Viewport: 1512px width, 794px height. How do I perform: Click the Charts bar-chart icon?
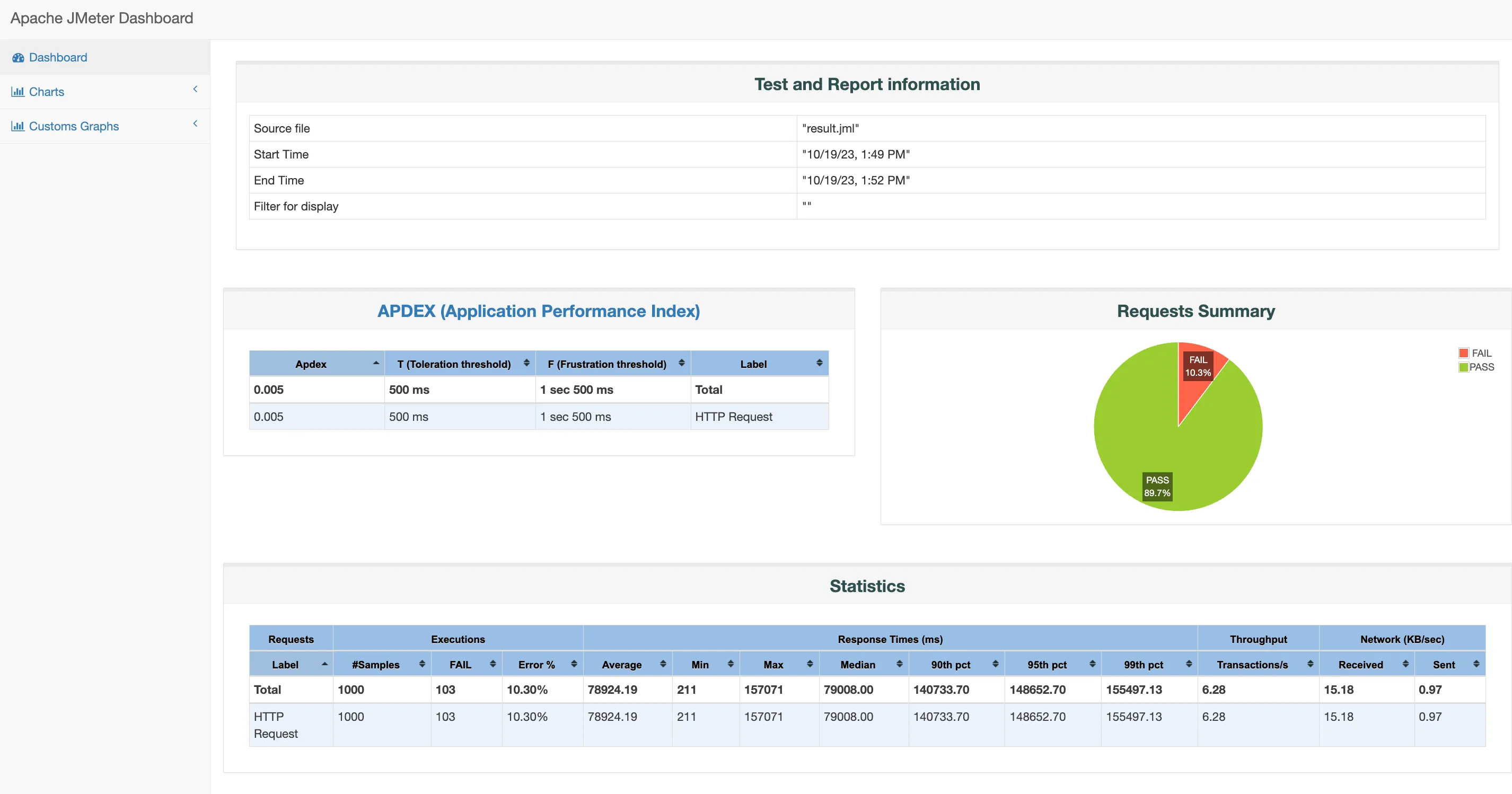pos(17,92)
